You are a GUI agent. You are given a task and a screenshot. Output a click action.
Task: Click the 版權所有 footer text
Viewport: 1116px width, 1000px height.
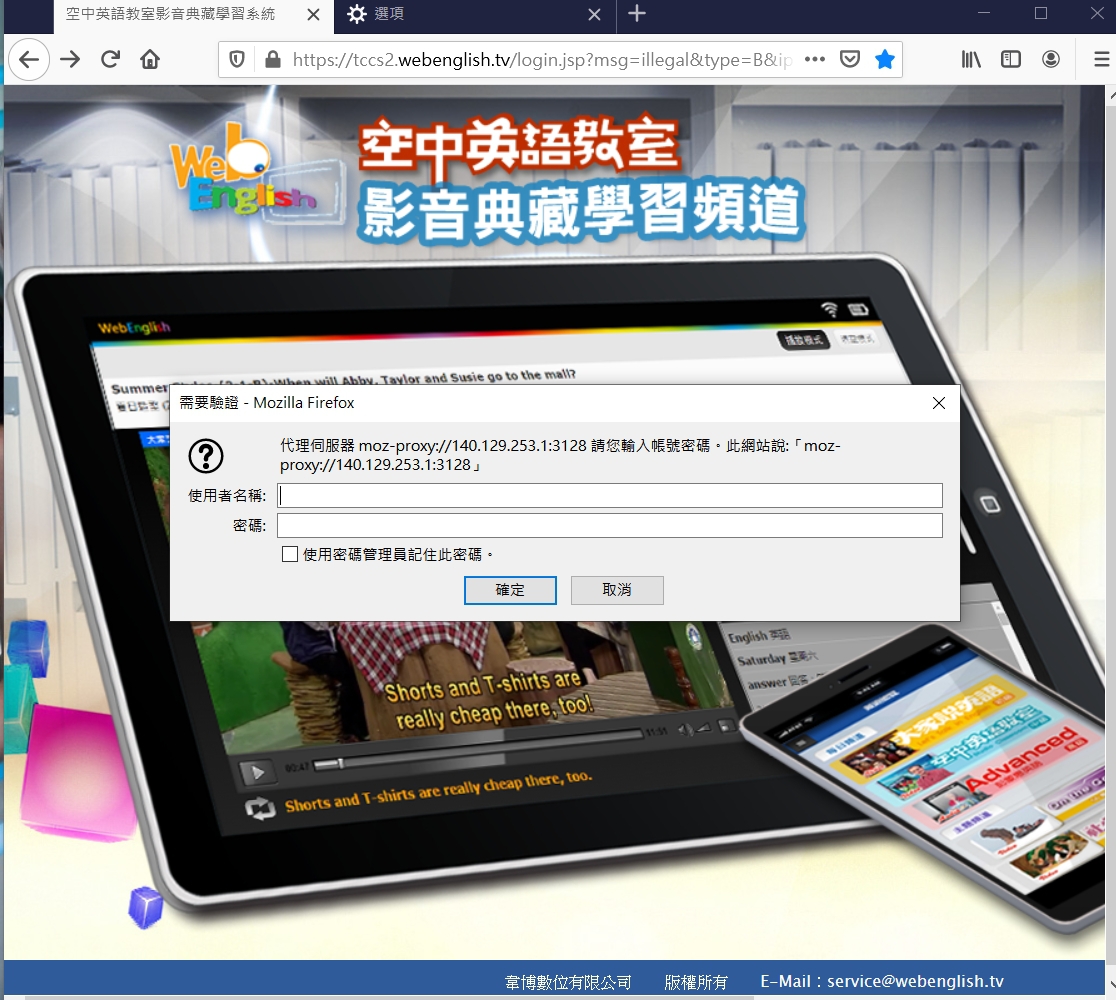point(696,982)
